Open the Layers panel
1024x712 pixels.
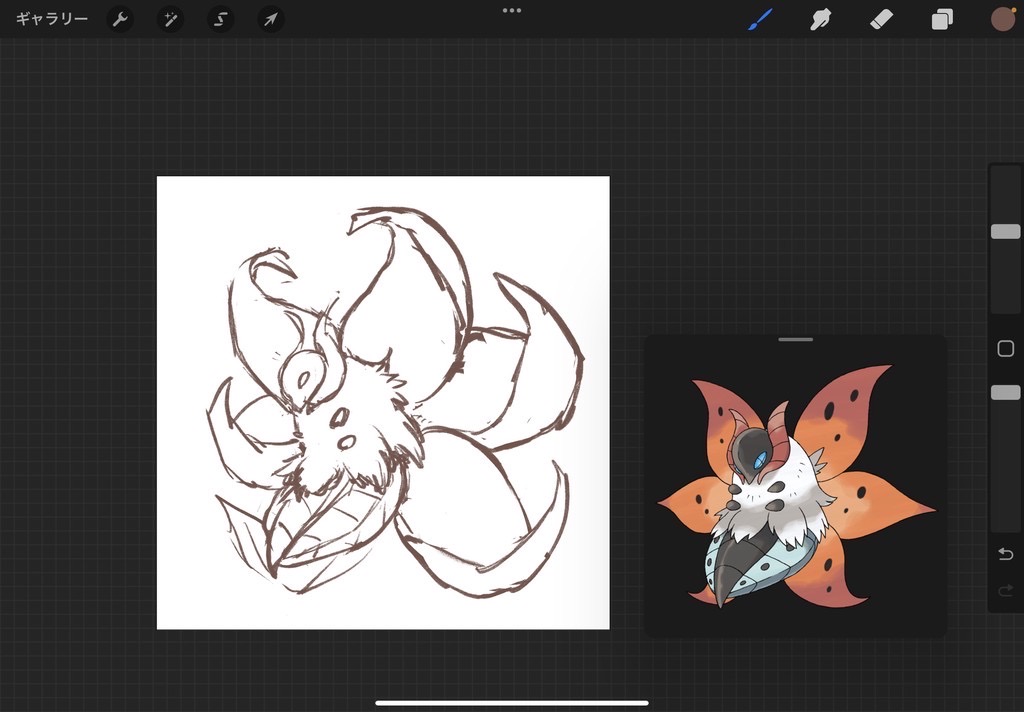pyautogui.click(x=942, y=19)
